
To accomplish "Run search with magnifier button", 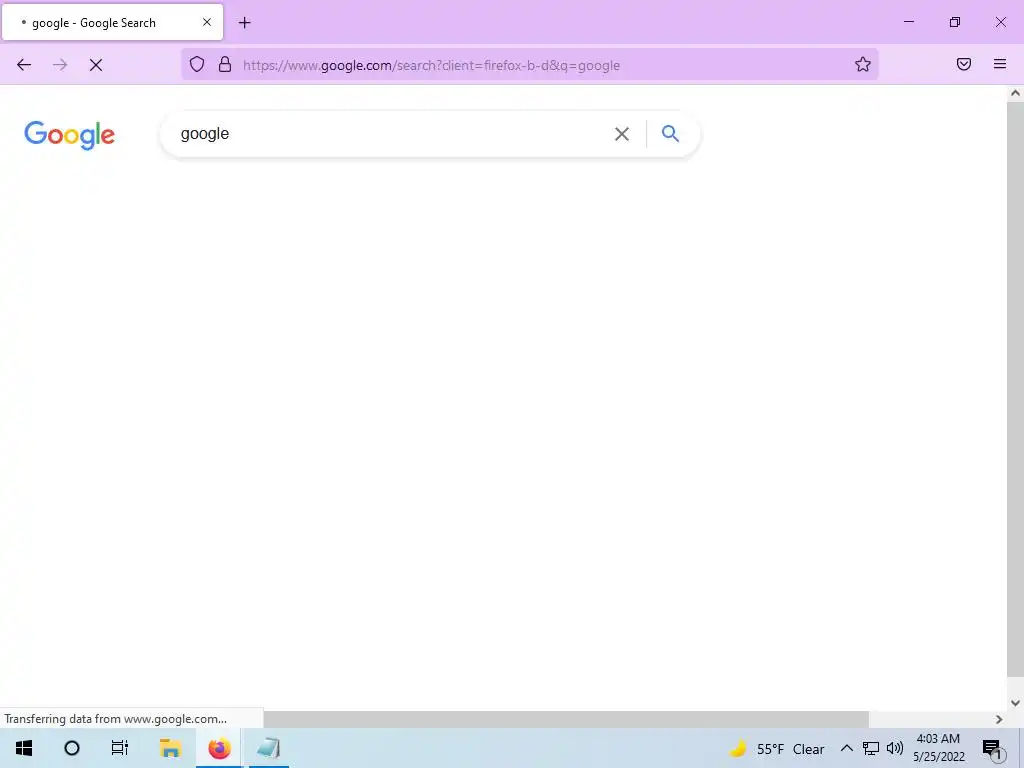I will pyautogui.click(x=671, y=134).
